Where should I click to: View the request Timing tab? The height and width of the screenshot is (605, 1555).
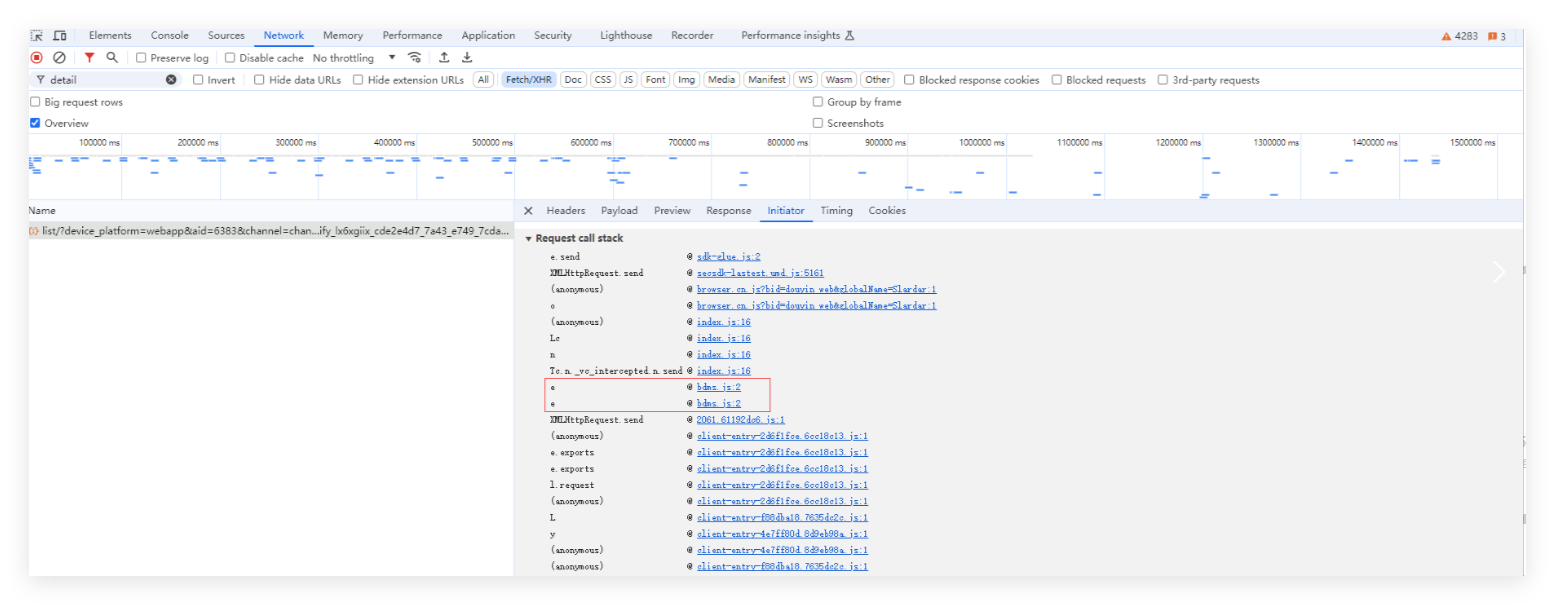837,211
